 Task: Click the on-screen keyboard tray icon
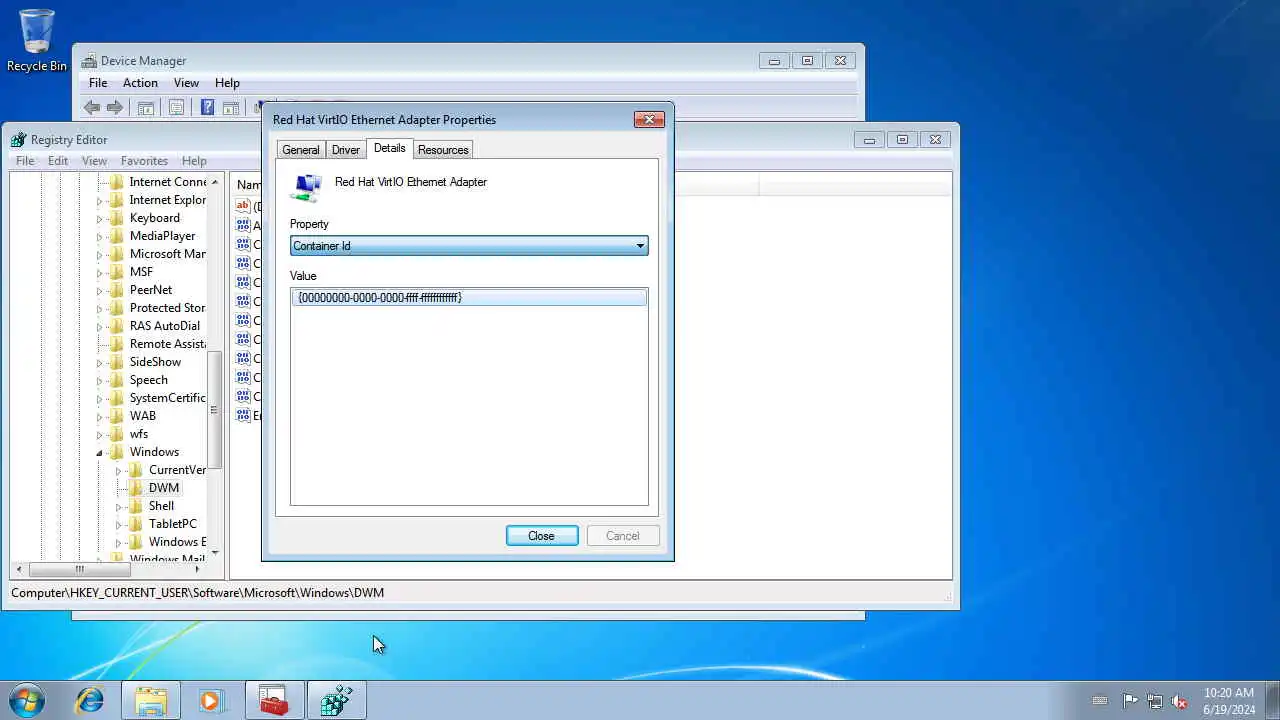click(x=1100, y=701)
